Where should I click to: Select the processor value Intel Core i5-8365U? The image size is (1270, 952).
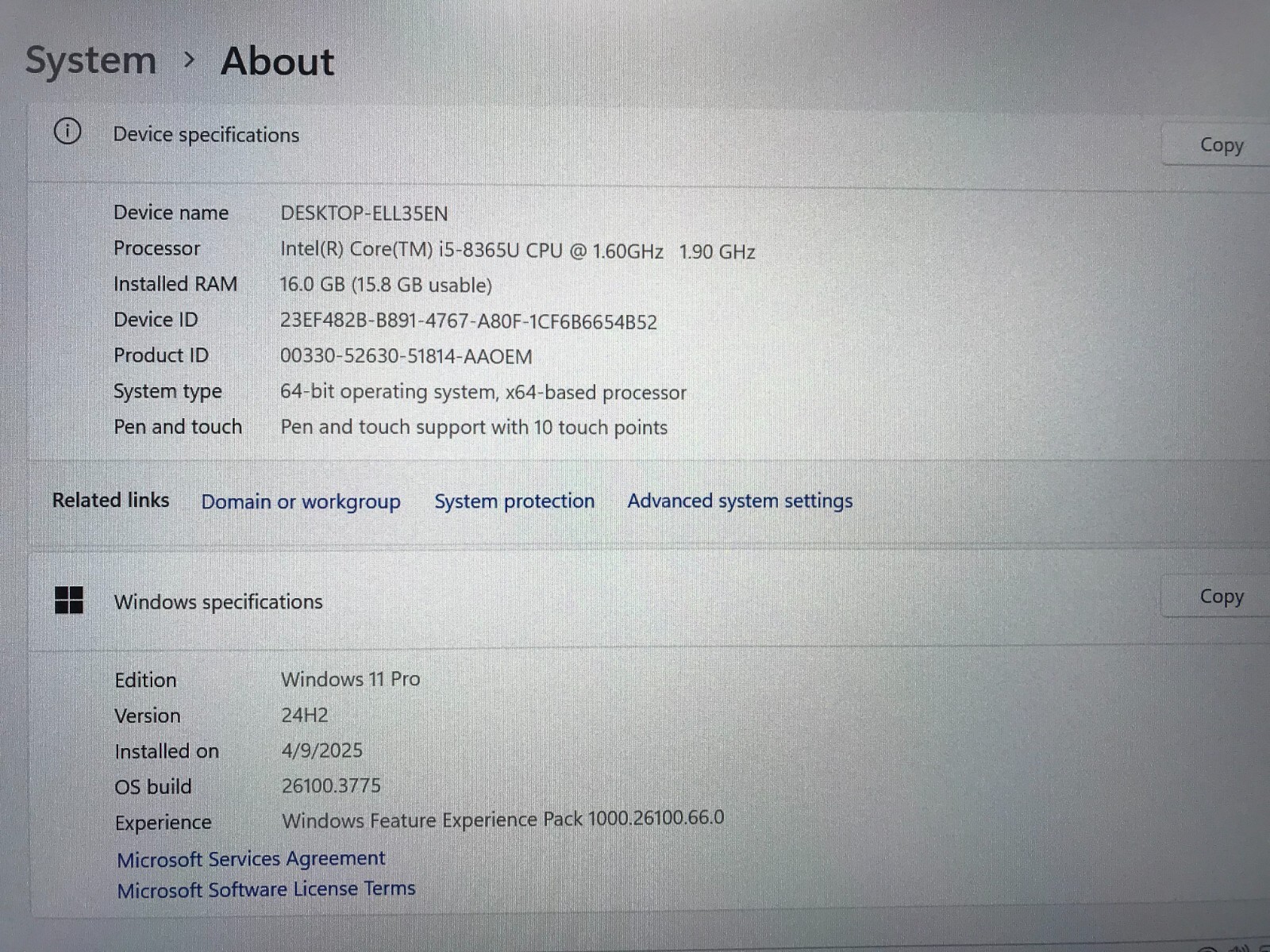(x=518, y=251)
